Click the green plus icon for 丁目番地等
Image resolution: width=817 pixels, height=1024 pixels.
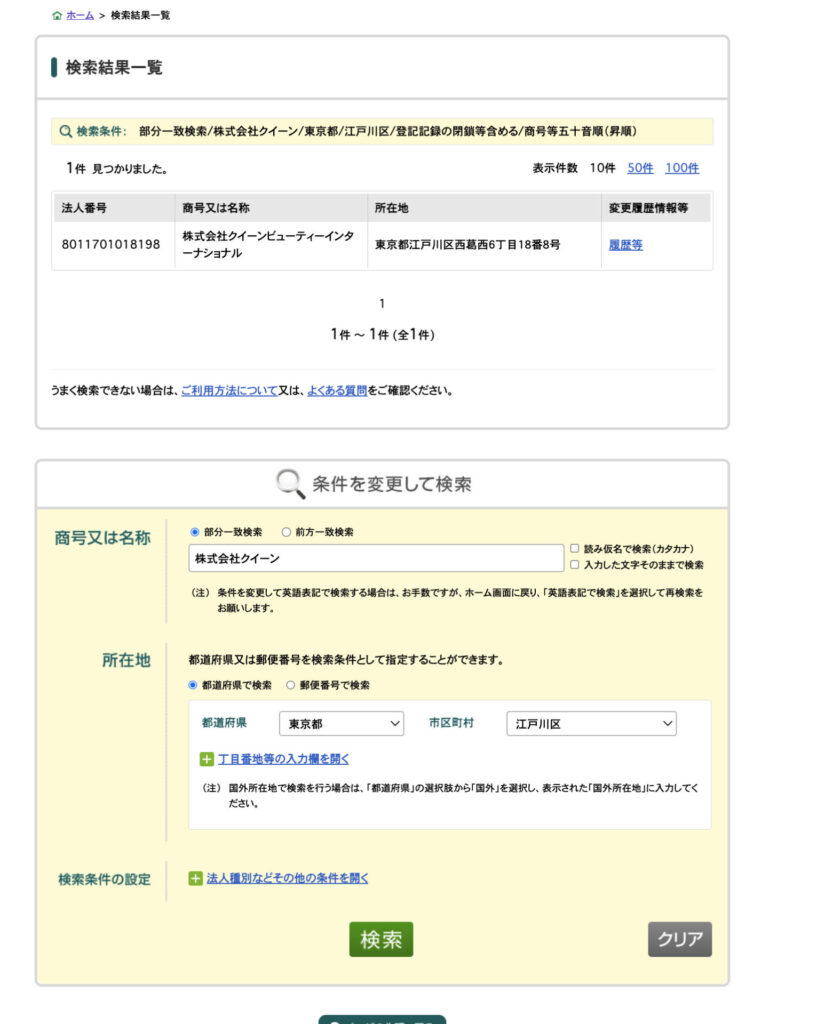point(207,759)
